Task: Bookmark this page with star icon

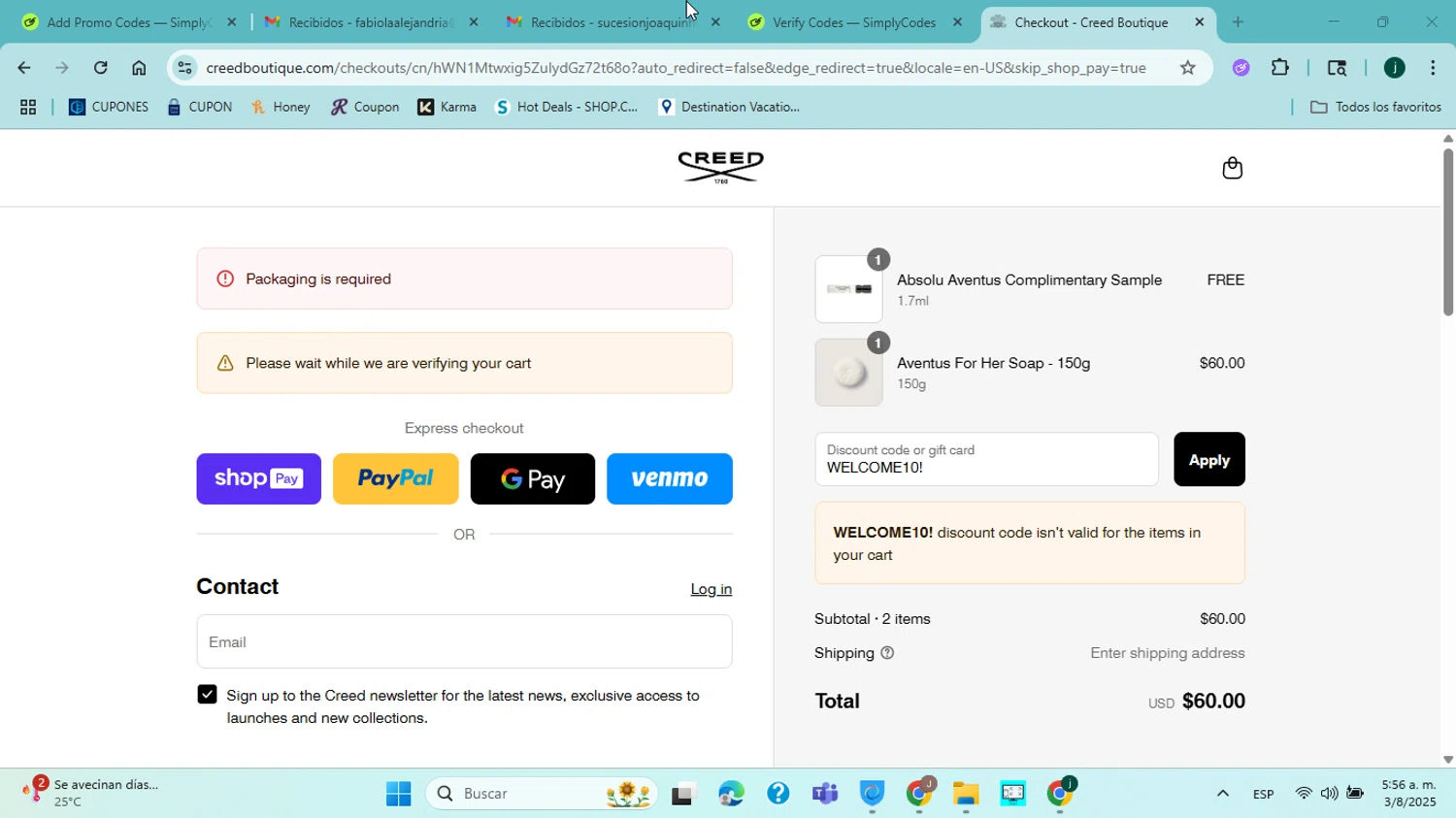Action: [1187, 68]
